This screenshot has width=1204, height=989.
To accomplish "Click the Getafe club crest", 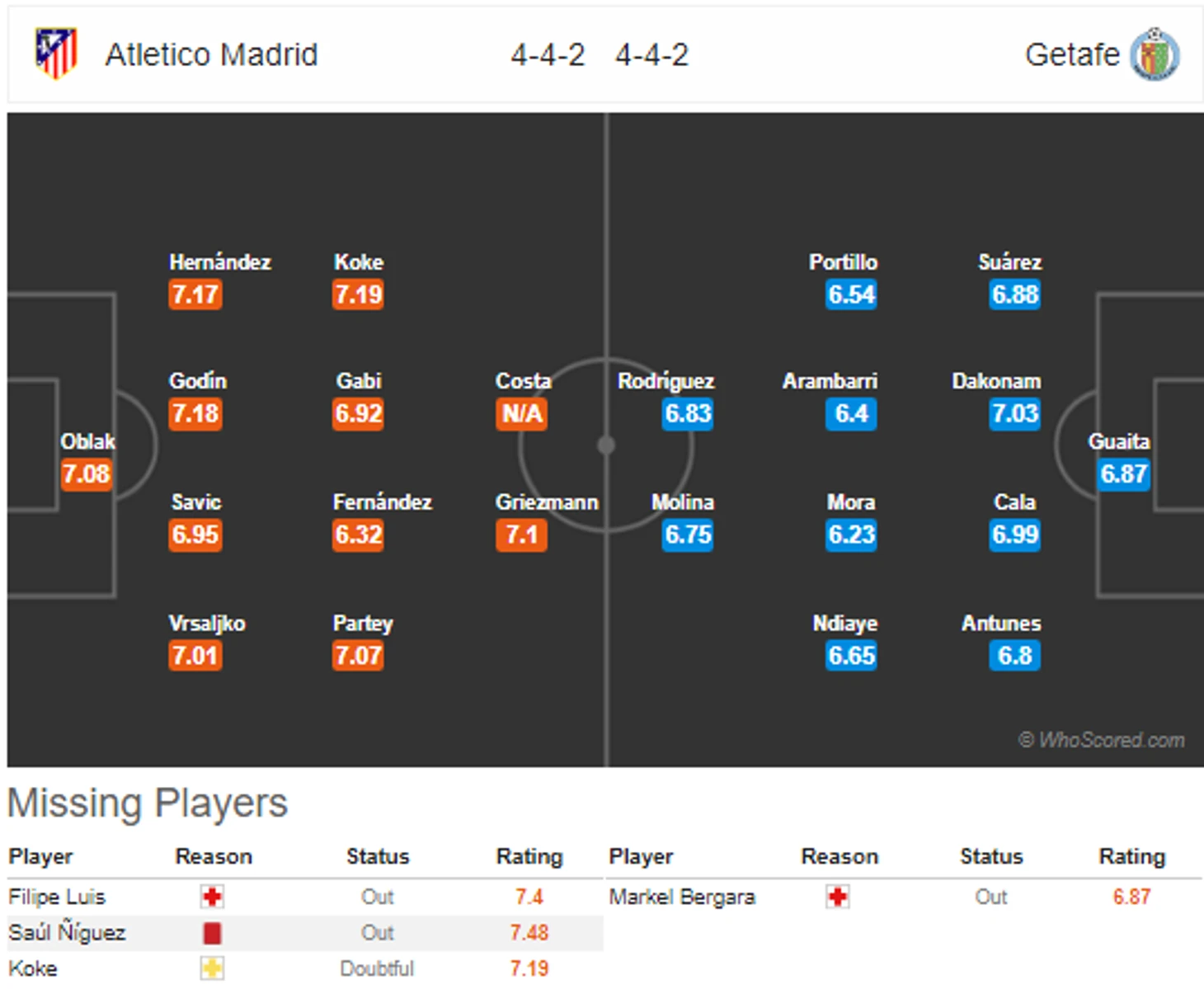I will tap(1154, 54).
